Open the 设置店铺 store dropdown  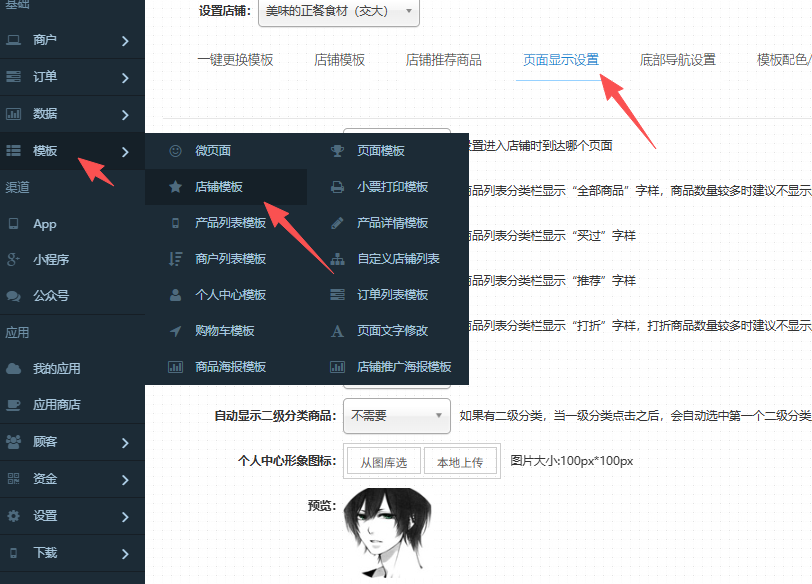point(338,12)
